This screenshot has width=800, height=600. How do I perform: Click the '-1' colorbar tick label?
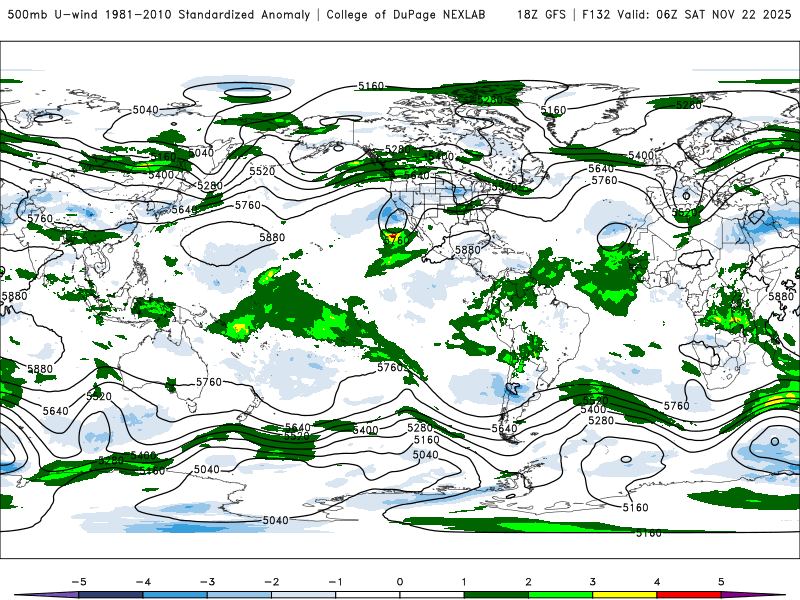tap(335, 582)
